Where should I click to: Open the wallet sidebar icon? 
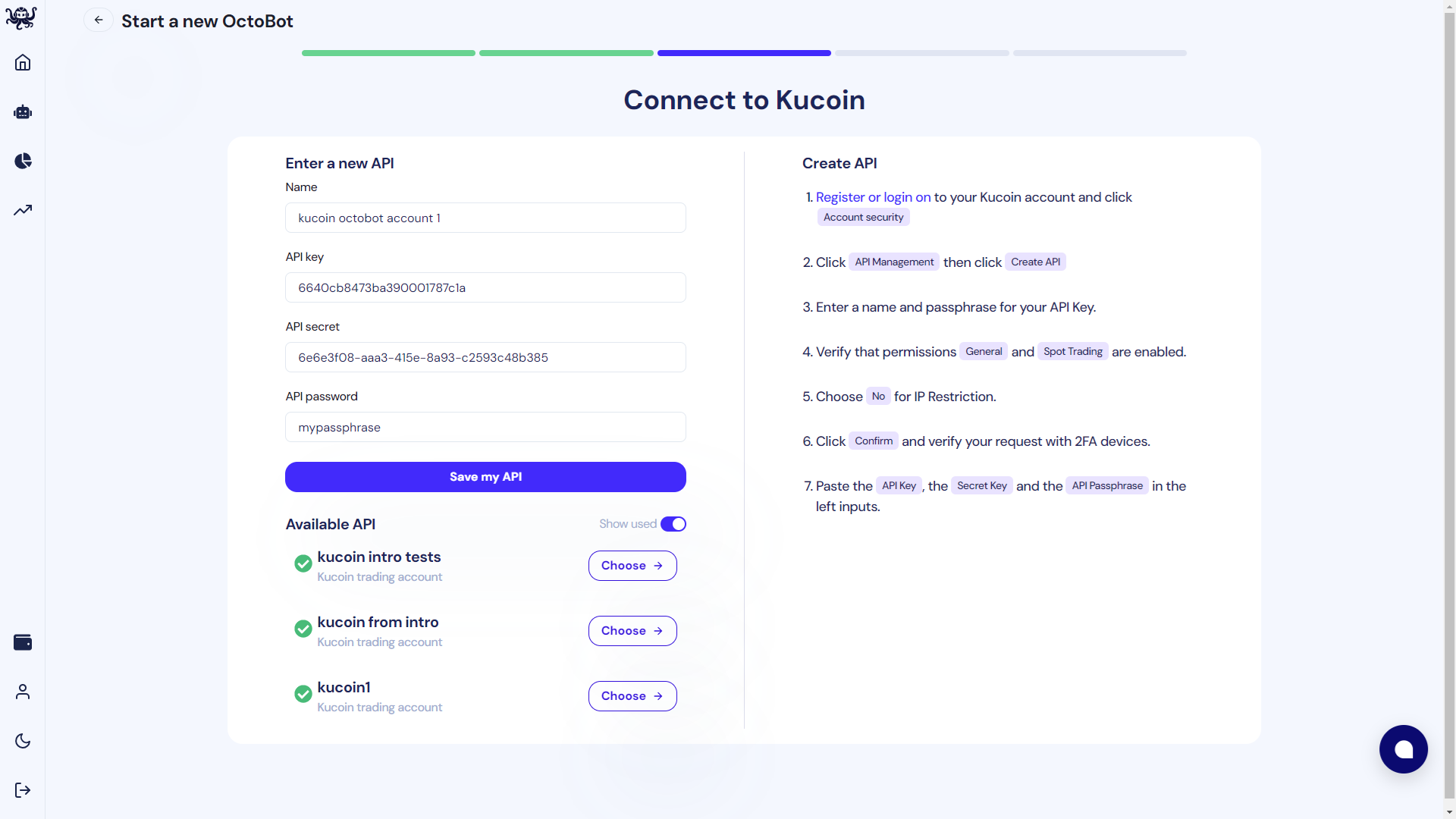click(x=23, y=642)
